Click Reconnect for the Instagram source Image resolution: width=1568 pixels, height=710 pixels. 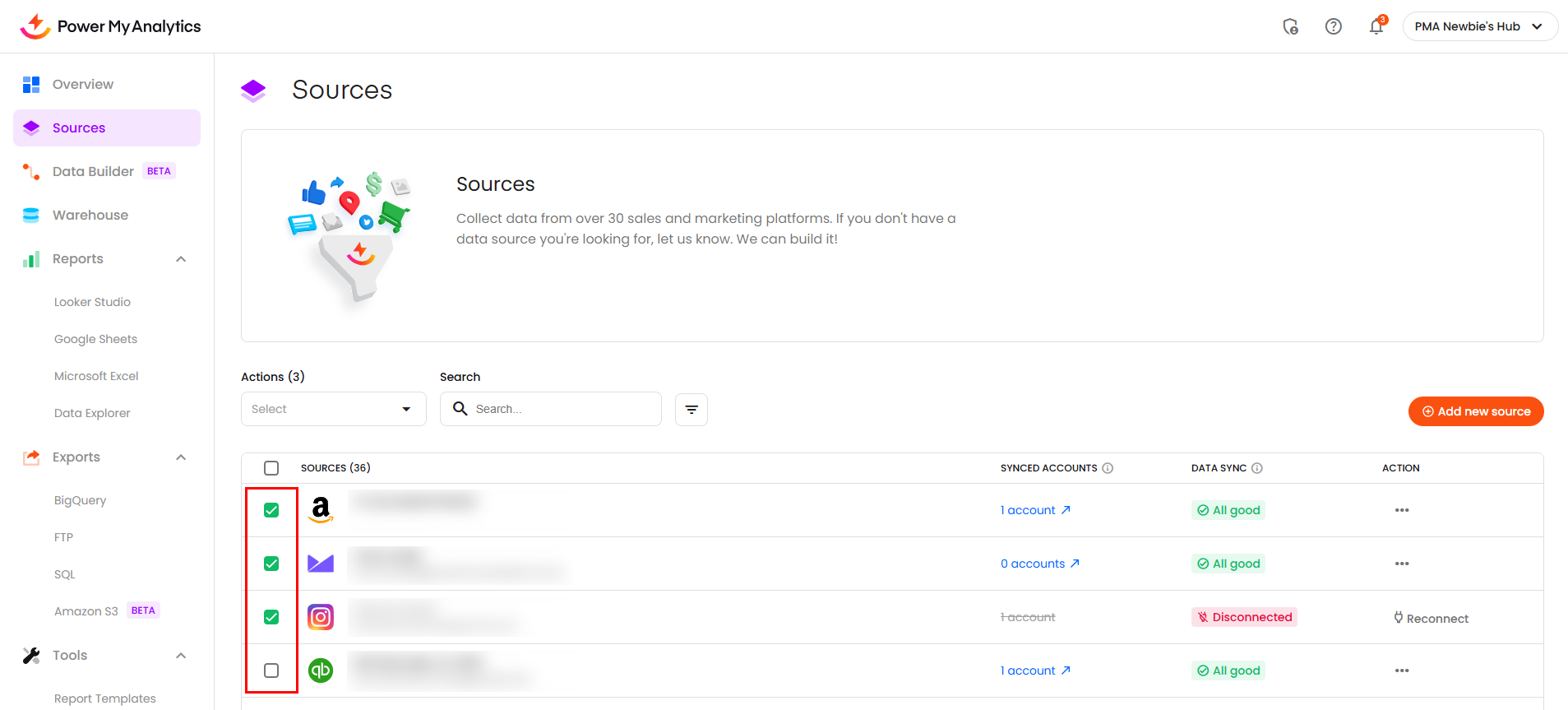point(1431,619)
